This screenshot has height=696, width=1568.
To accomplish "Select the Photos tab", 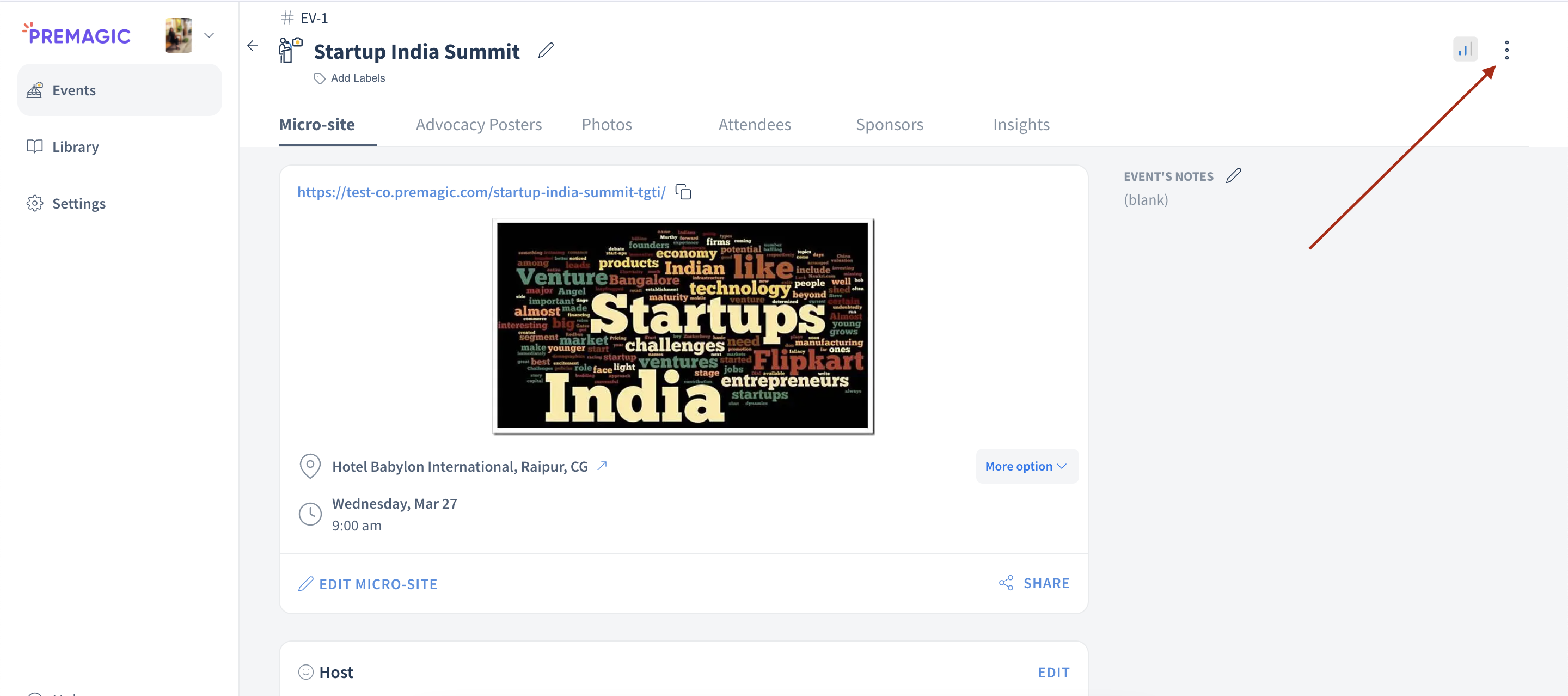I will coord(607,124).
